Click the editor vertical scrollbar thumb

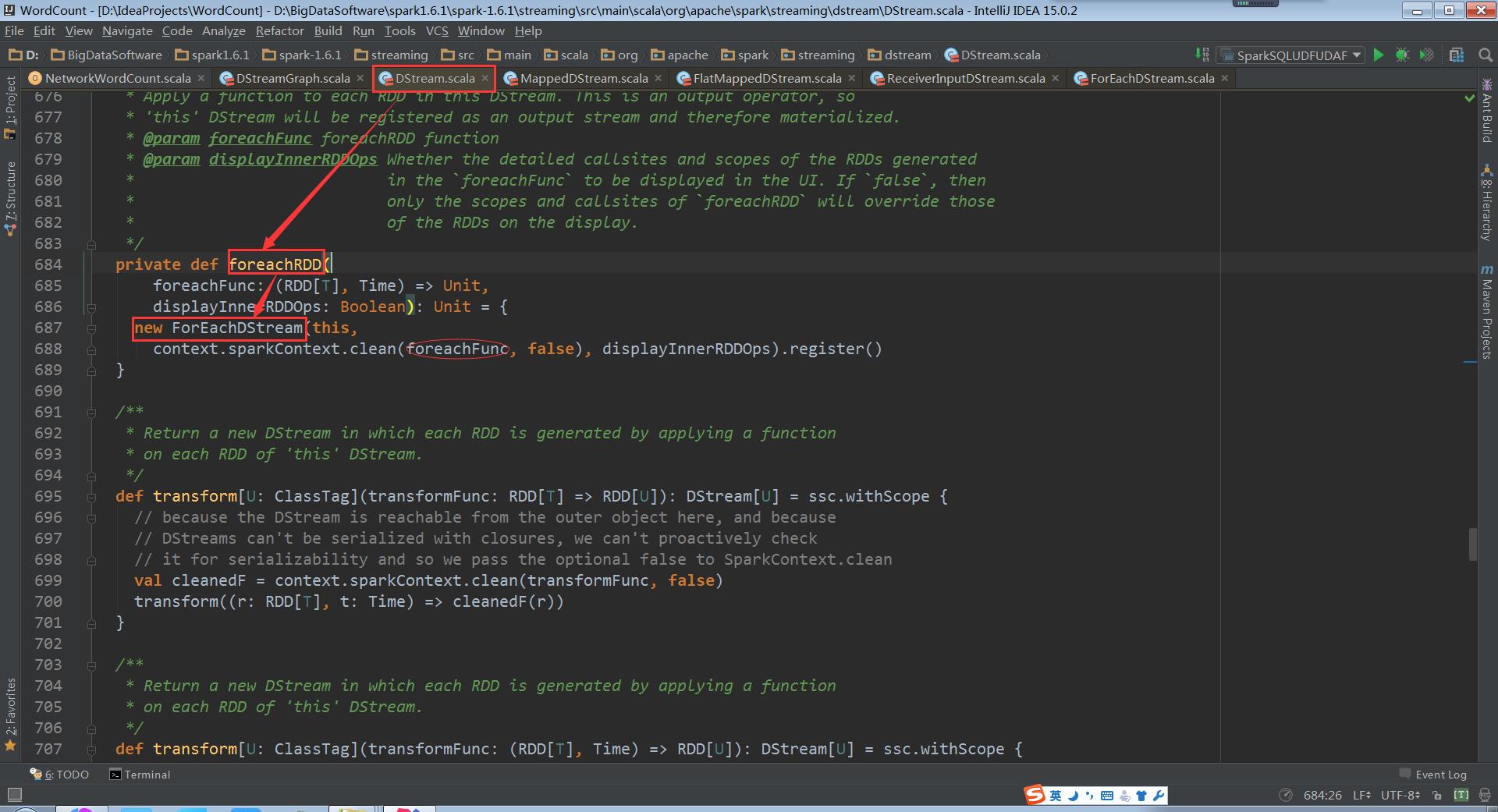click(1473, 544)
